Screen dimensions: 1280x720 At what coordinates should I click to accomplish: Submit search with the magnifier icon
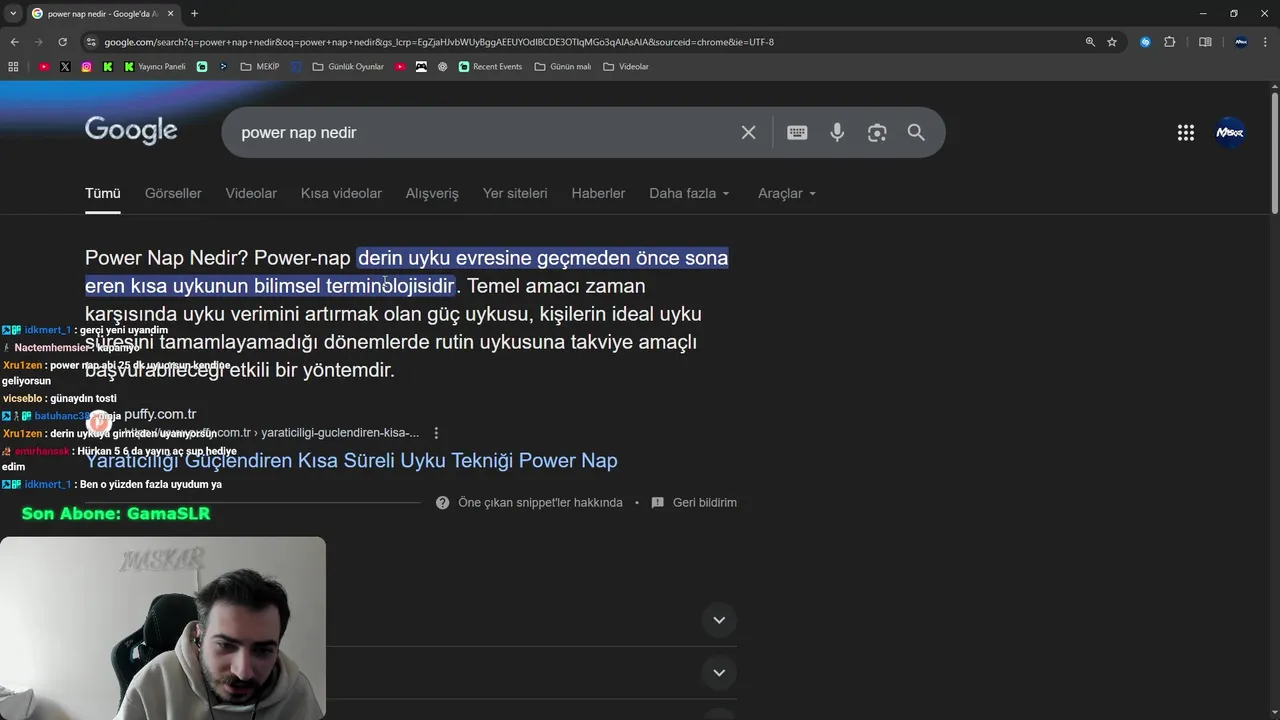coord(916,132)
